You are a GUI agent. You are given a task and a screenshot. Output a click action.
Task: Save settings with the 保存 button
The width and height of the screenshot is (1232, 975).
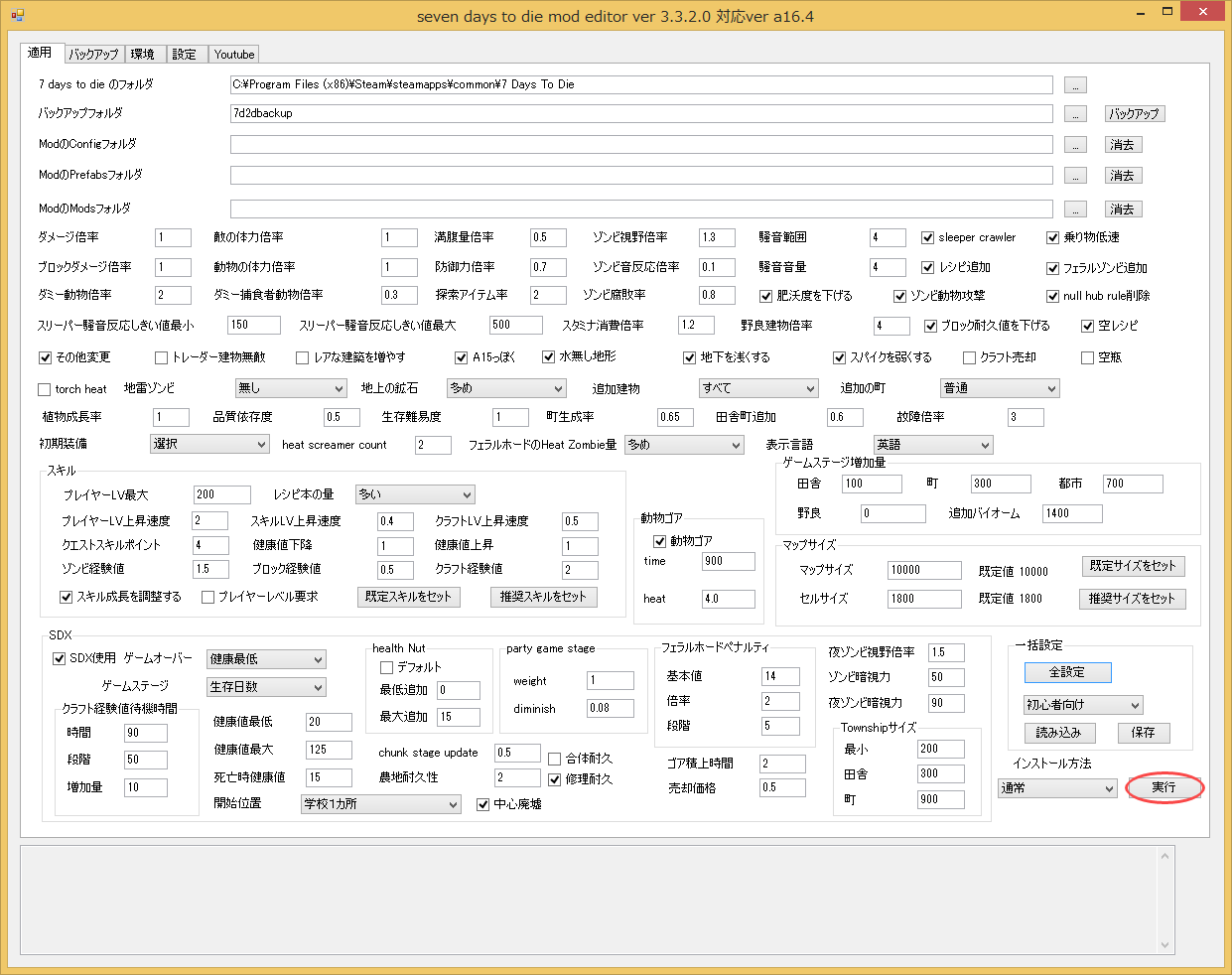[1144, 733]
